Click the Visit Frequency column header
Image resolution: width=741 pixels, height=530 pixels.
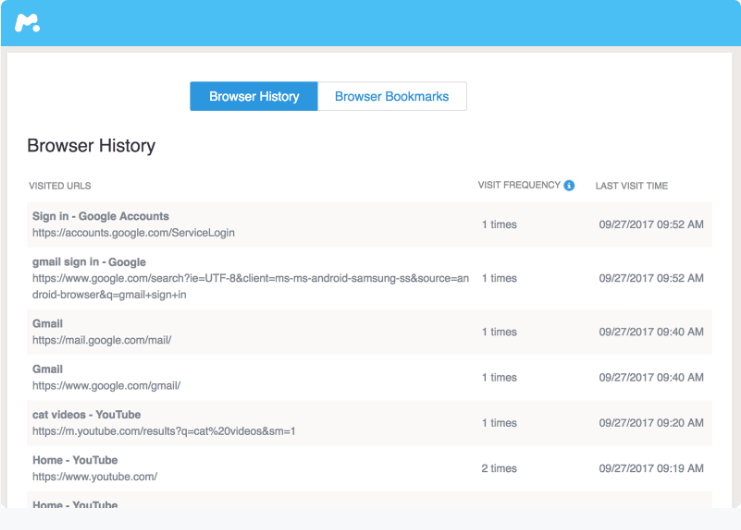[x=518, y=185]
